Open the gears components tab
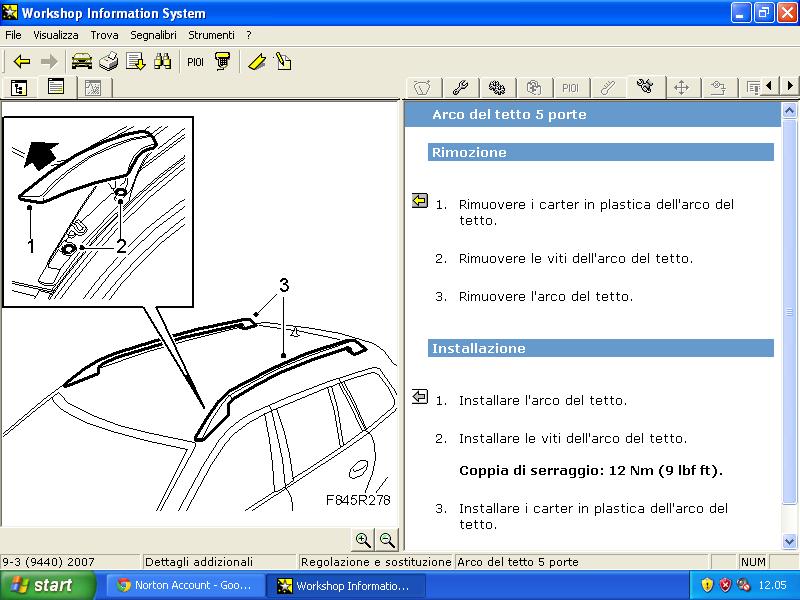Viewport: 800px width, 600px height. tap(497, 88)
